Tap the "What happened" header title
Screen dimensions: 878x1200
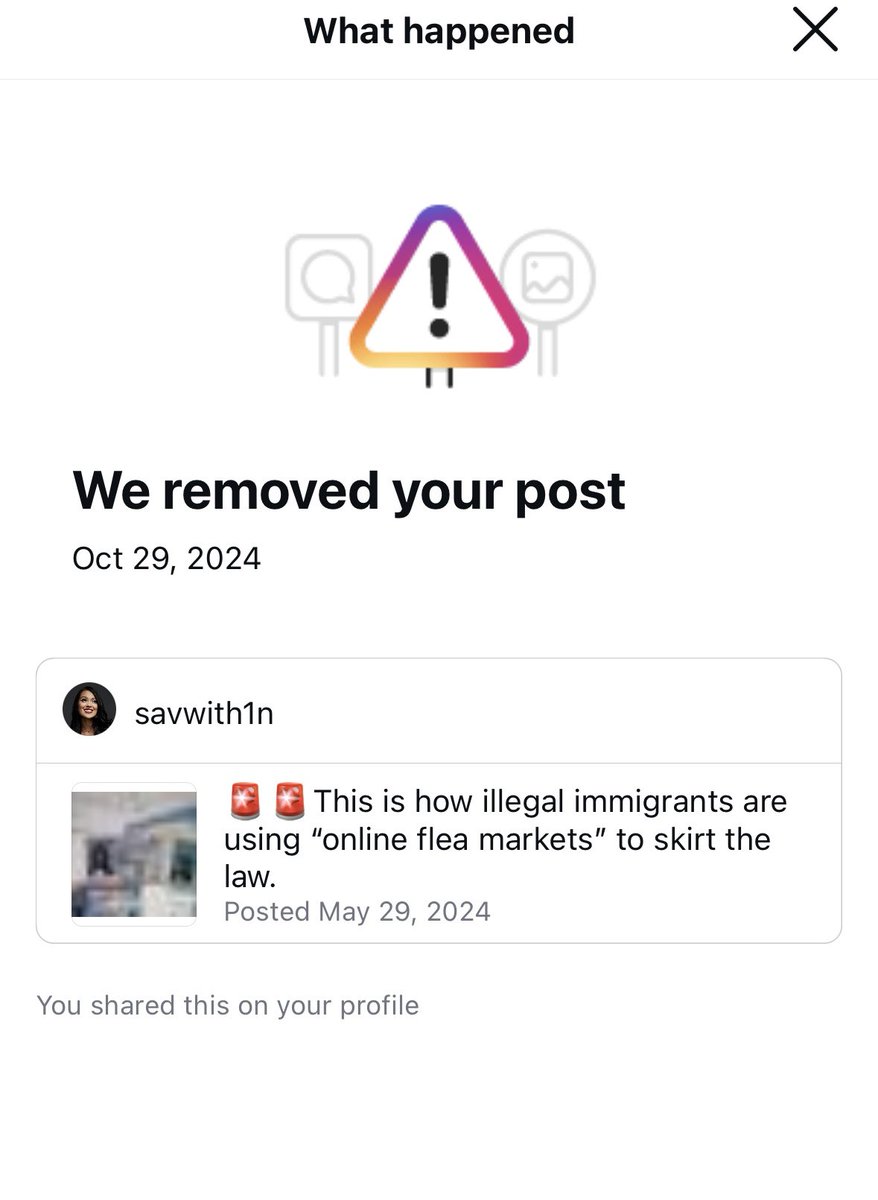click(x=439, y=31)
